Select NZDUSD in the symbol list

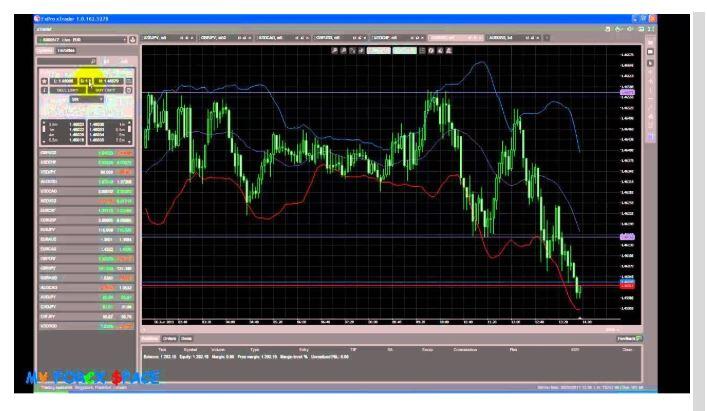(86, 201)
